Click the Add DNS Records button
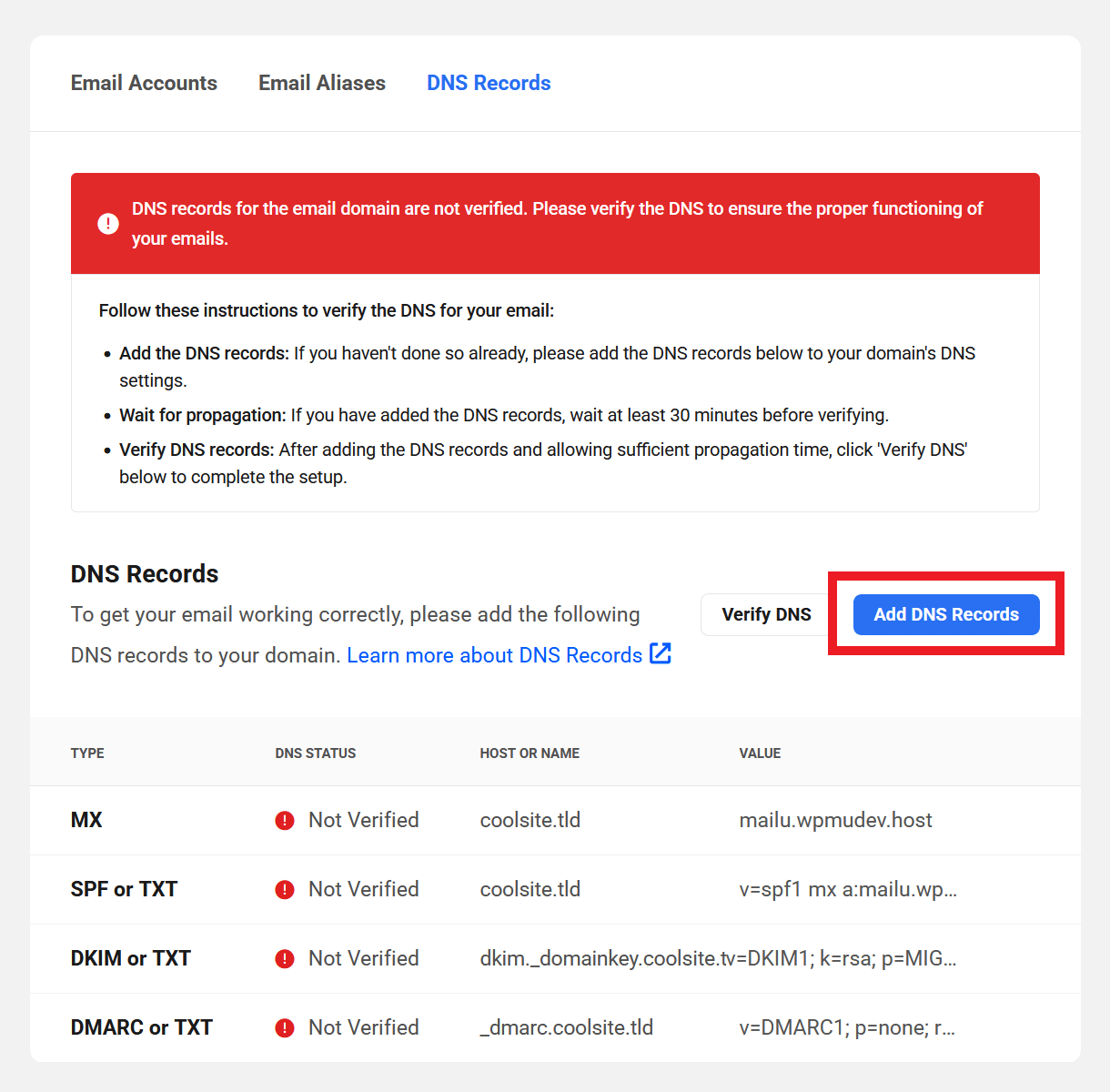Viewport: 1110px width, 1092px height. tap(946, 615)
